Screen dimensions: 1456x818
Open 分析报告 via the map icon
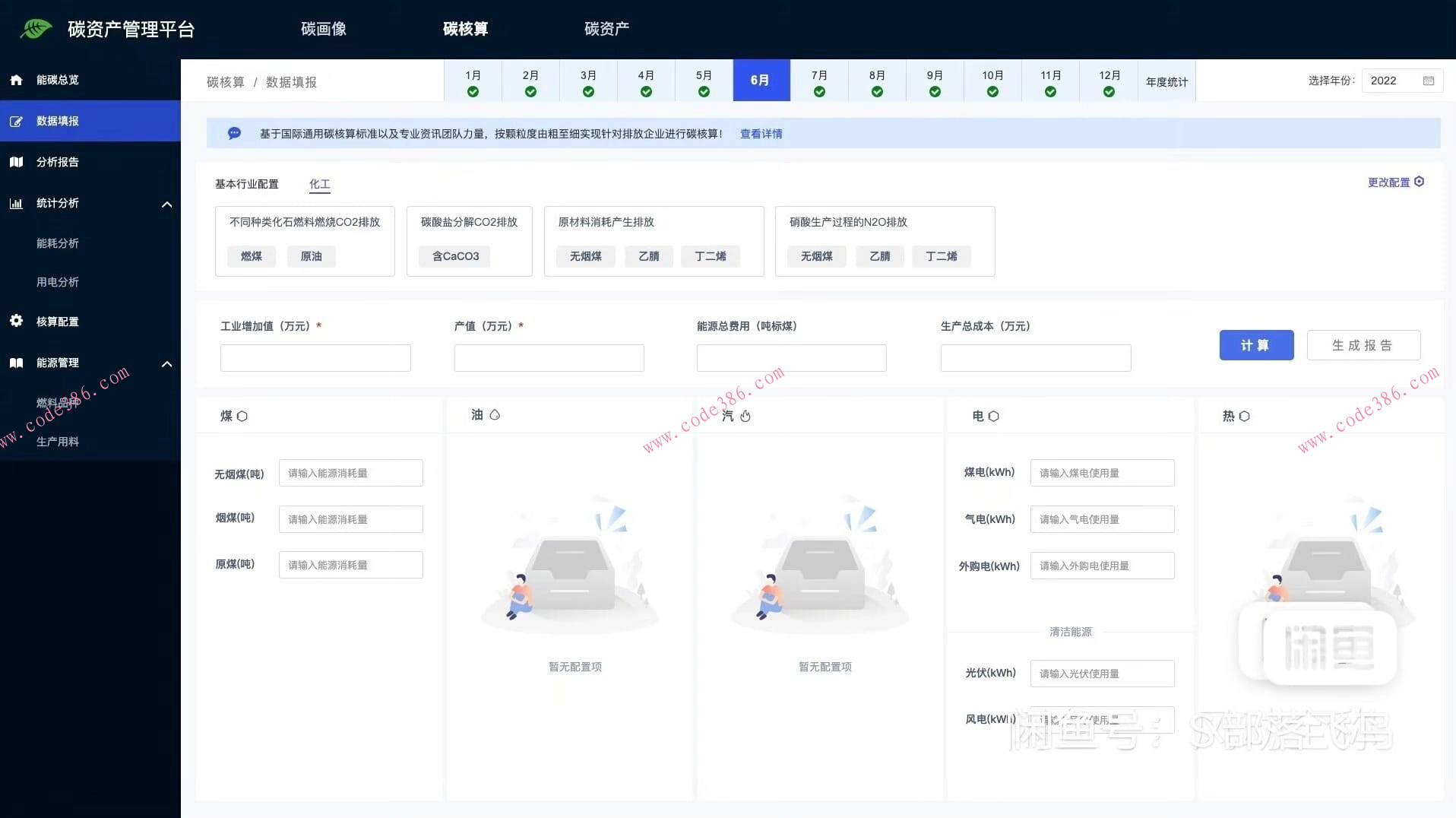[x=16, y=161]
